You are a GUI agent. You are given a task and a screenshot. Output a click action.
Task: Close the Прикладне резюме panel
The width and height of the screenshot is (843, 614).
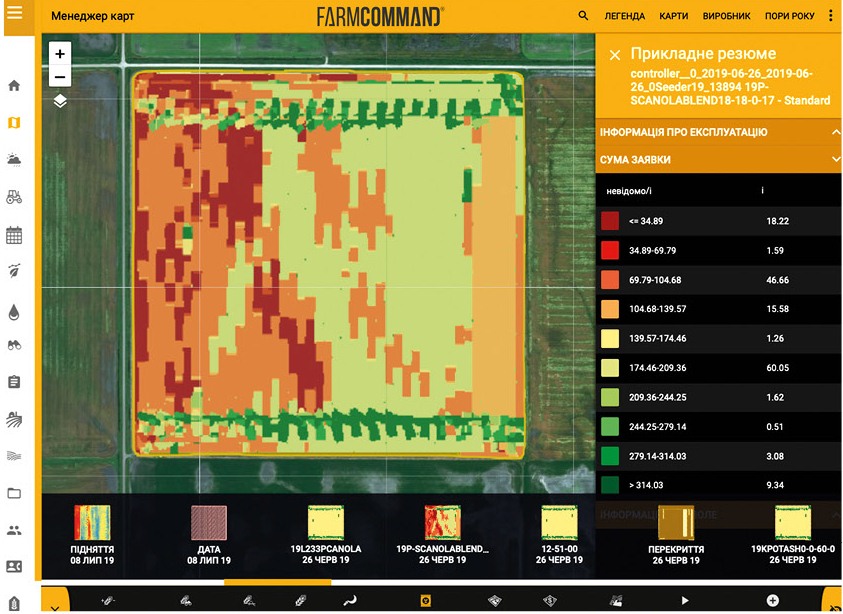[614, 54]
